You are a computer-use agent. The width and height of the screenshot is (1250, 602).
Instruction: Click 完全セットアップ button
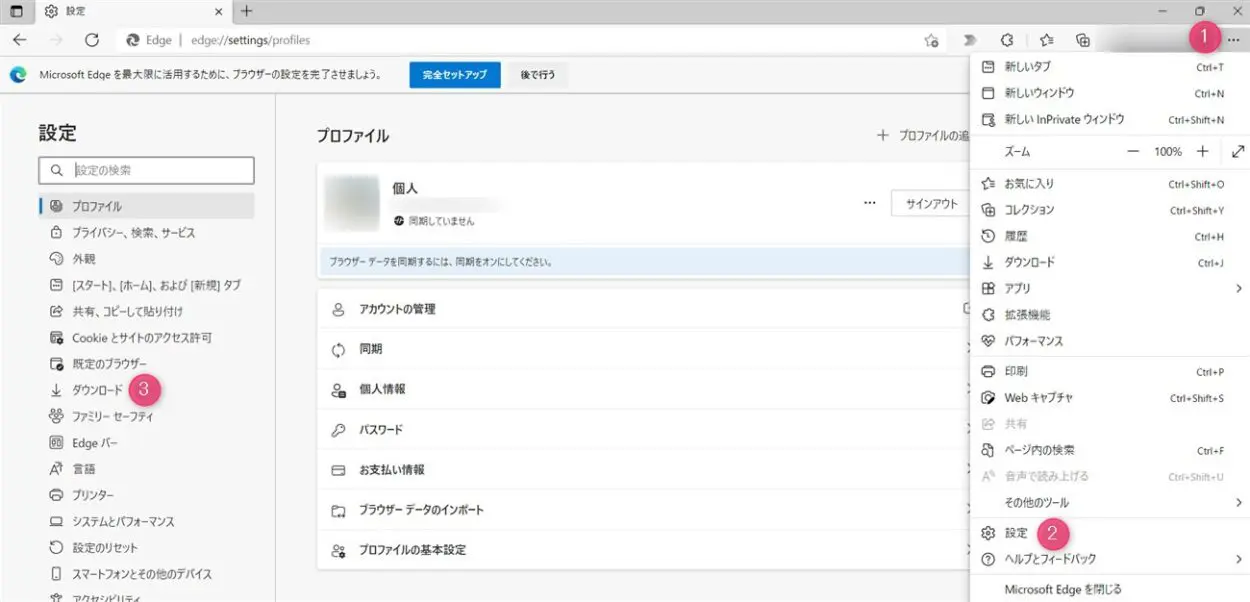(455, 75)
